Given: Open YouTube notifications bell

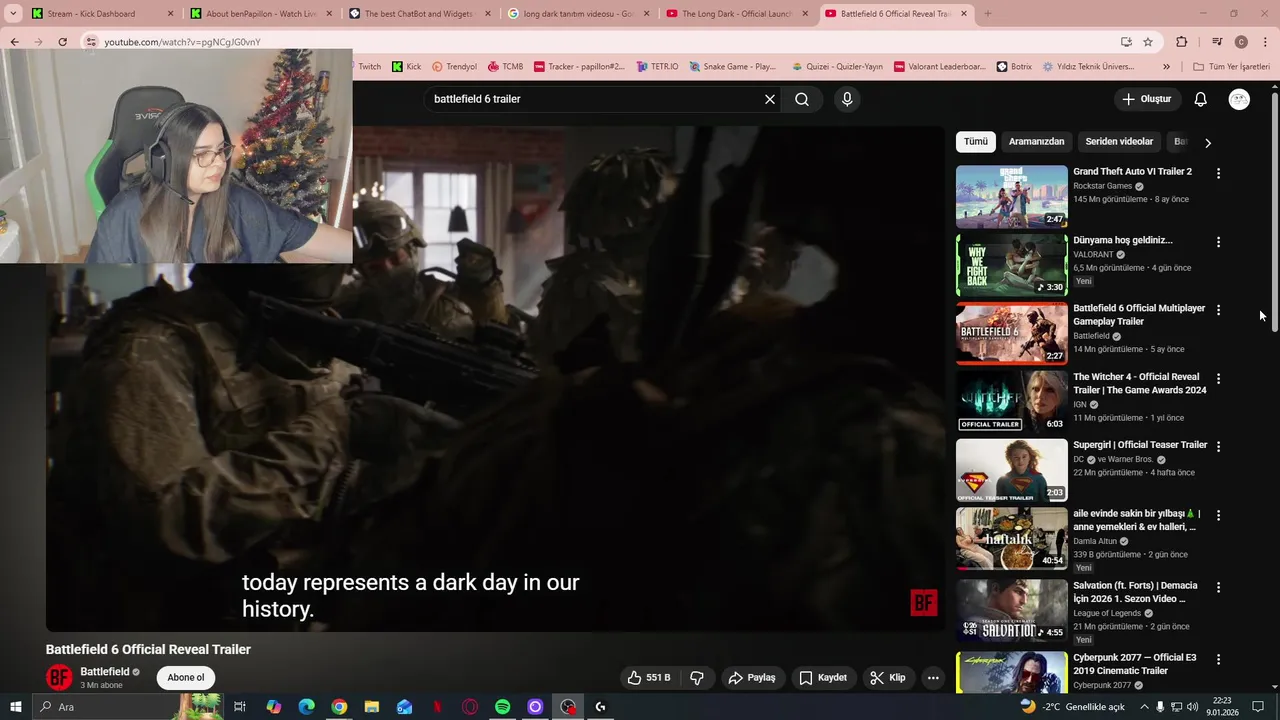Looking at the screenshot, I should pyautogui.click(x=1201, y=99).
